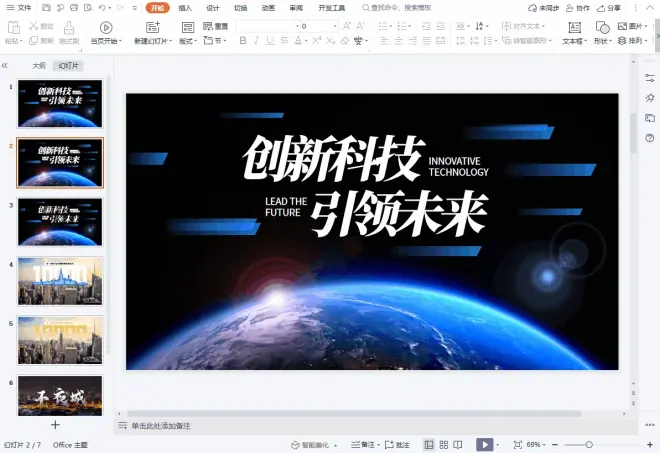The width and height of the screenshot is (660, 453).
Task: Click the clear formatting eraser icon
Action: pos(345,40)
